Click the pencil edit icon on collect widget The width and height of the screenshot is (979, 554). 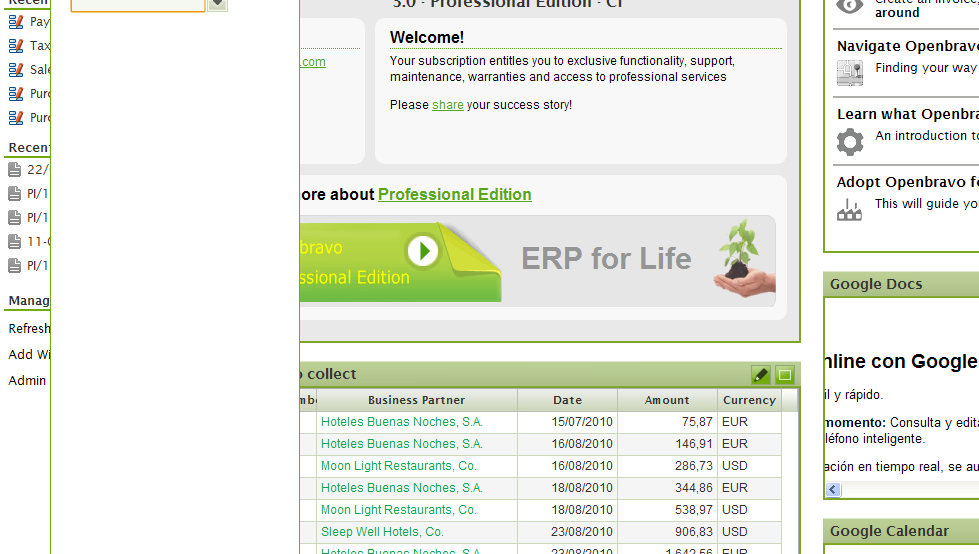click(760, 375)
